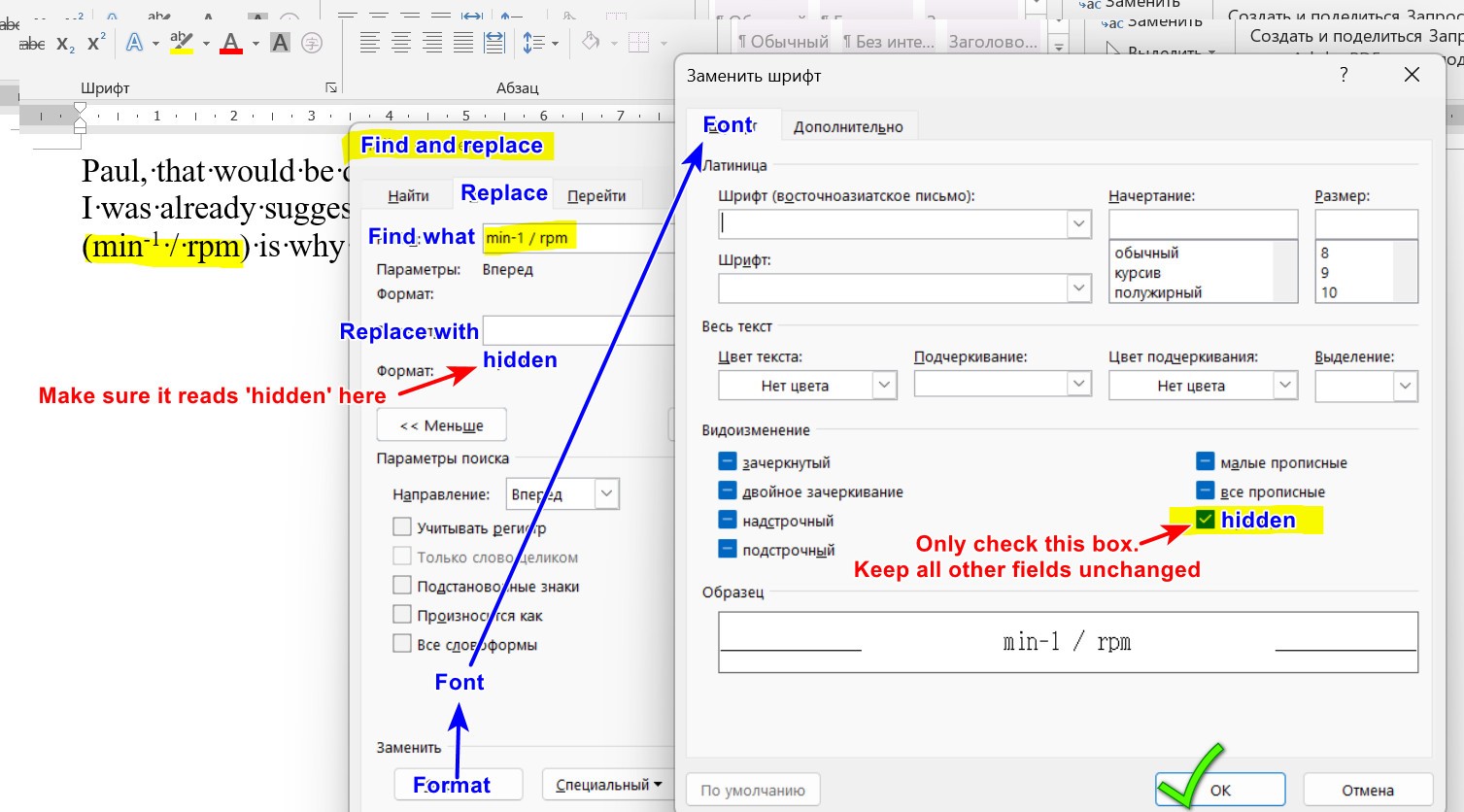Viewport: 1464px width, 812px height.
Task: Toggle character shading (gray A) icon
Action: point(280,43)
